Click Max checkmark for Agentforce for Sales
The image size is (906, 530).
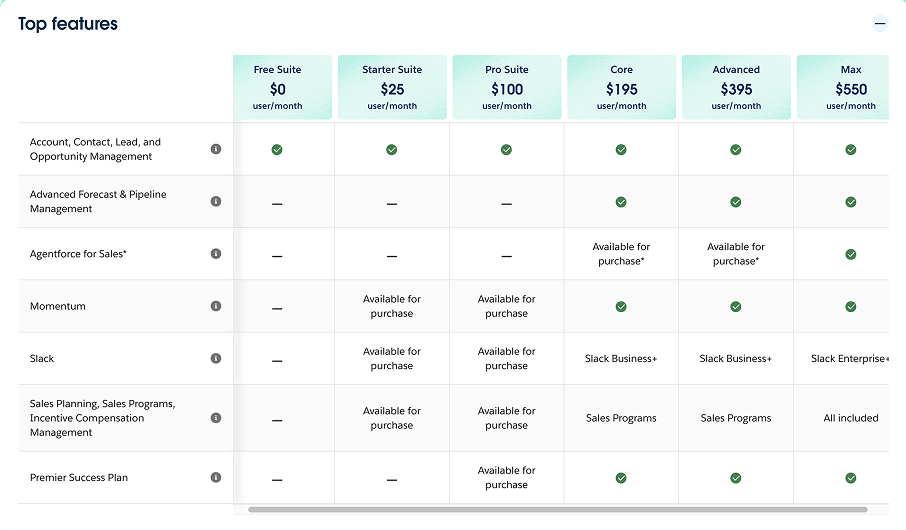[x=851, y=254]
